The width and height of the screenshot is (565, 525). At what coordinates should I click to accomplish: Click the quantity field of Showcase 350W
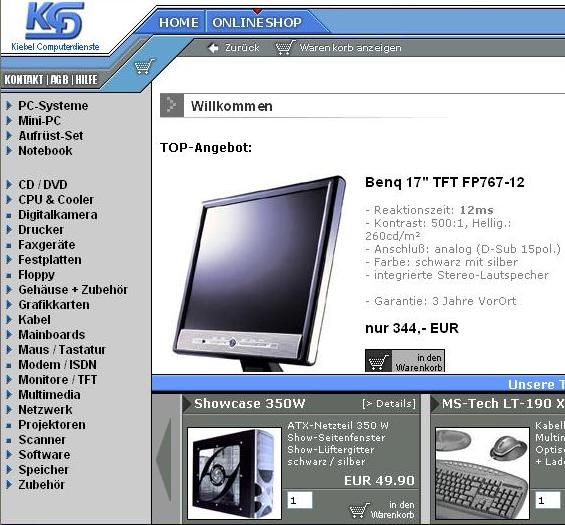pyautogui.click(x=300, y=500)
